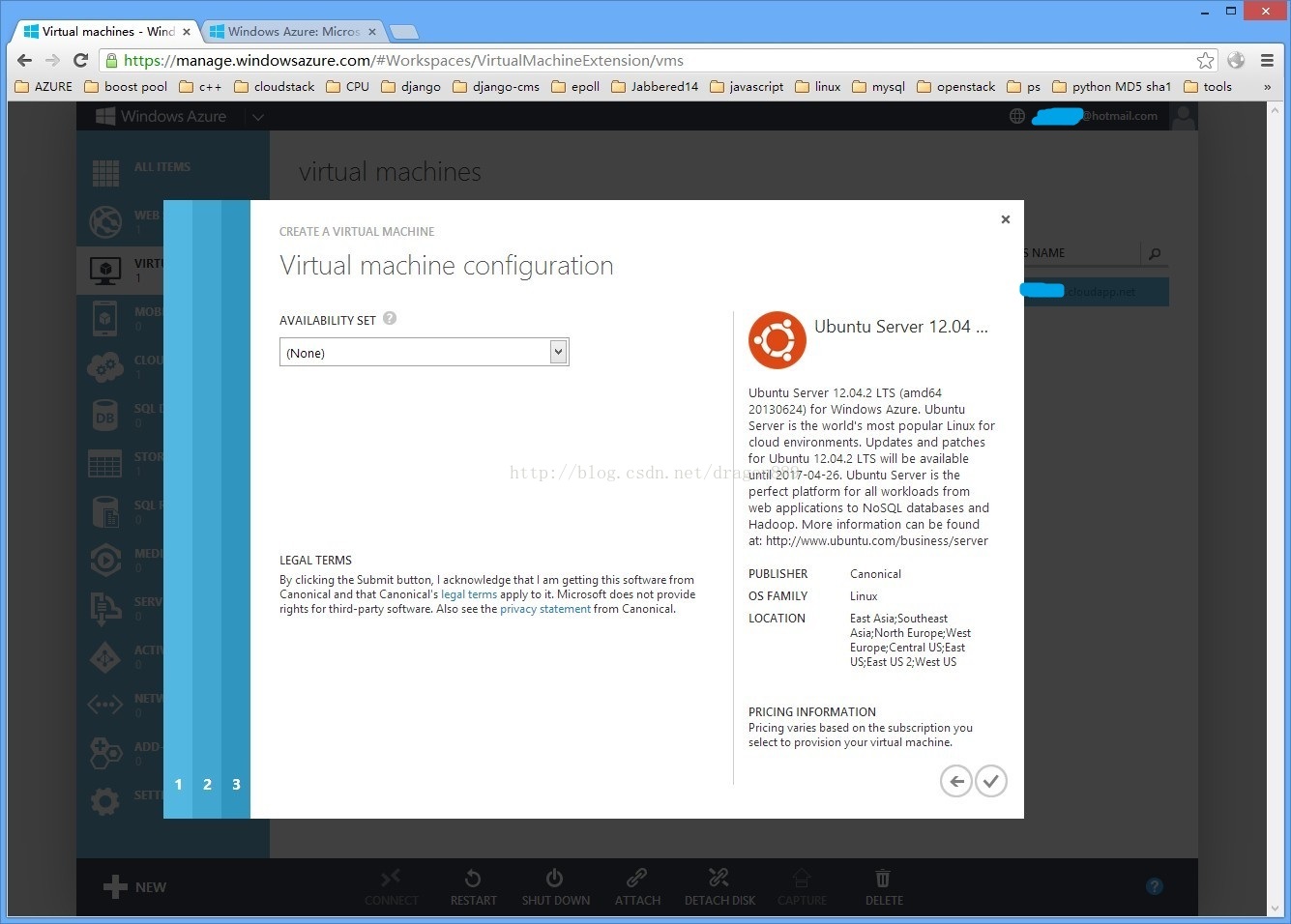Expand the Windows Azure header chevron
Screen dimensions: 1291x924
pyautogui.click(x=257, y=117)
